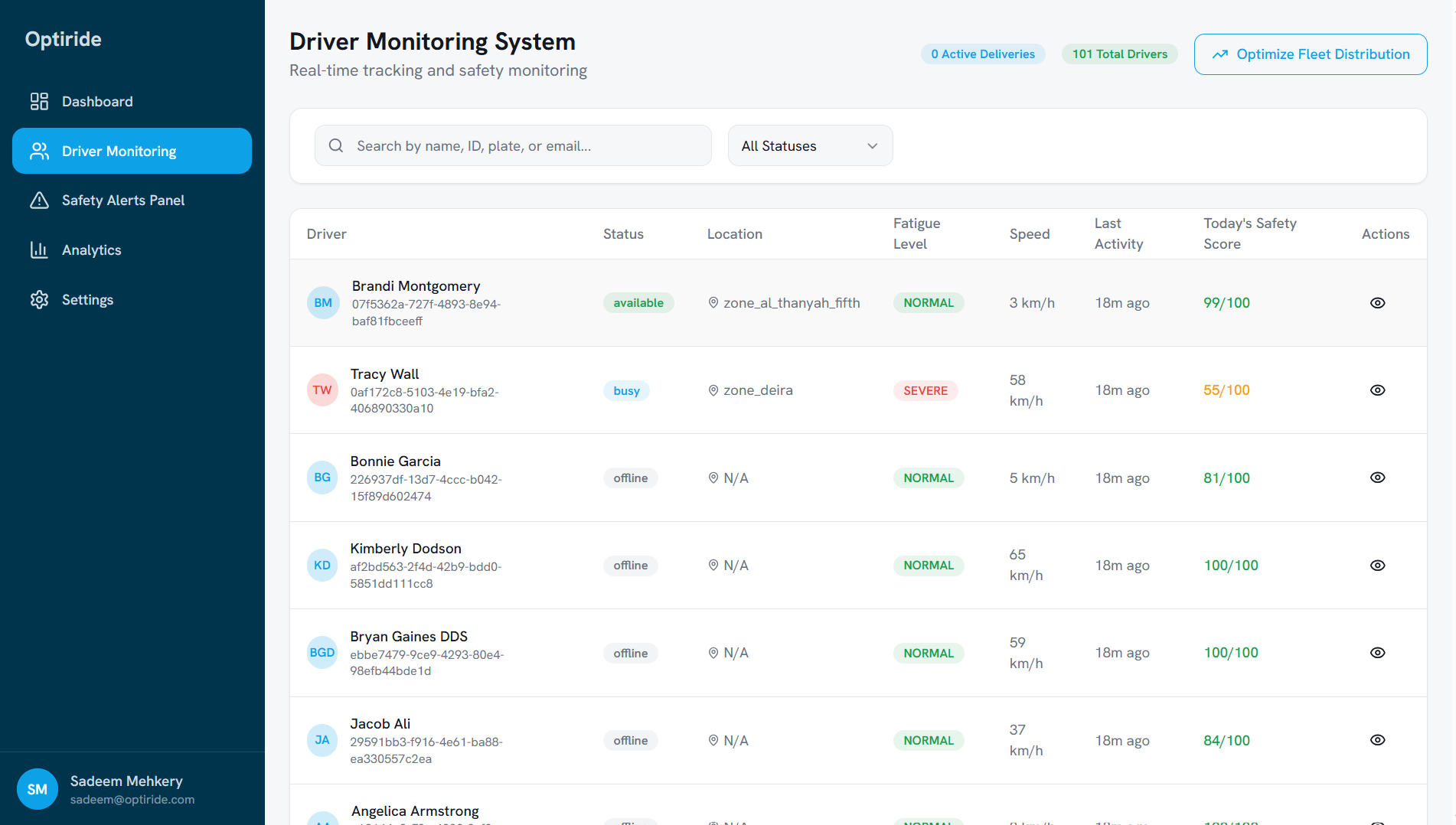Focus the driver search input field
Viewport: 1456px width, 825px height.
(513, 145)
